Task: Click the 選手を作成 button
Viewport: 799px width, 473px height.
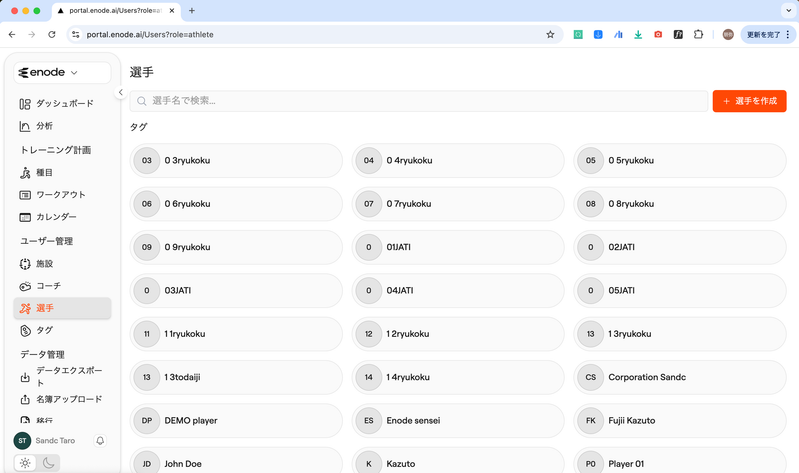Action: pyautogui.click(x=749, y=101)
